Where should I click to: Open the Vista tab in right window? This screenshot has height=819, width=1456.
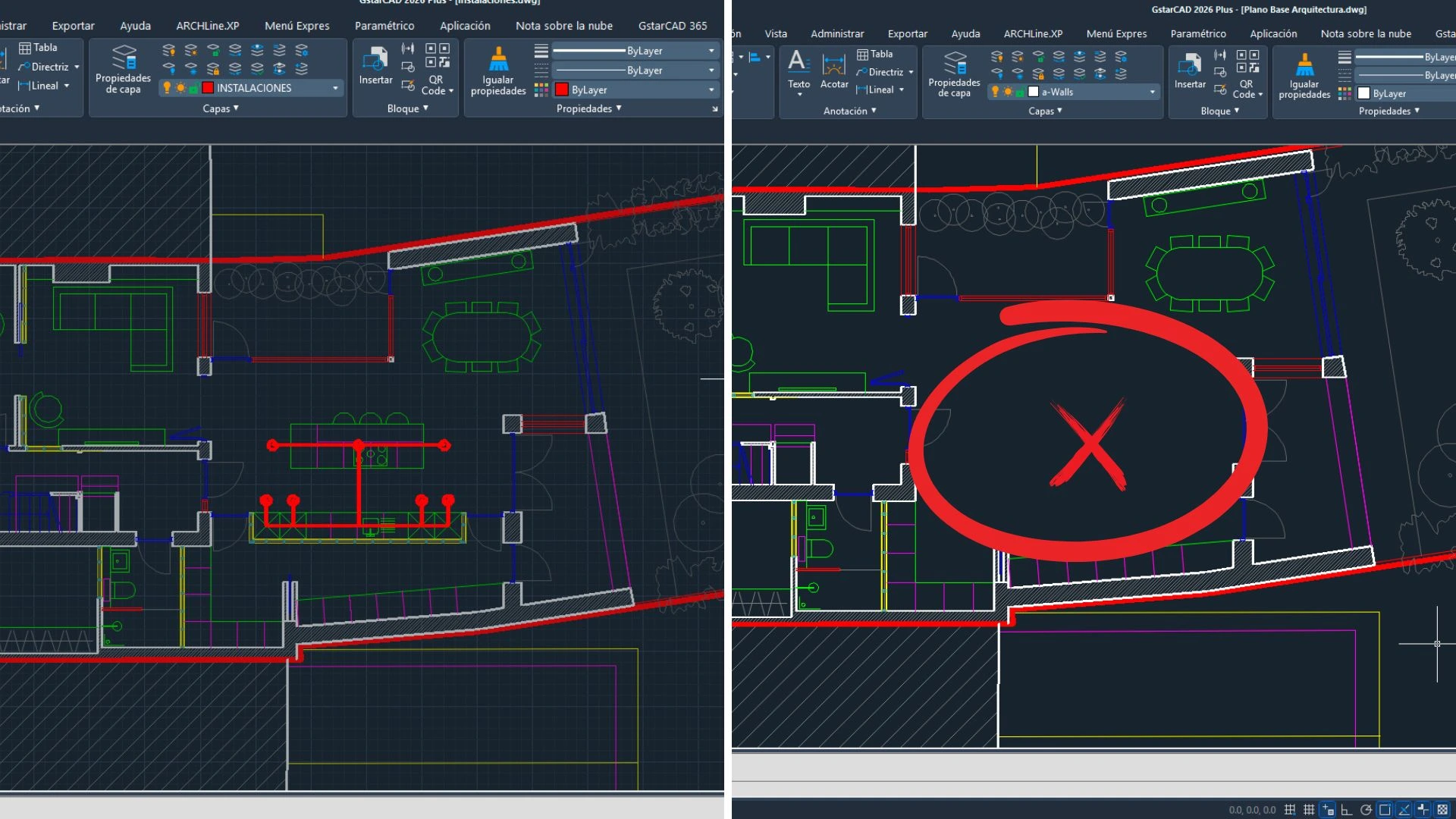pyautogui.click(x=776, y=33)
